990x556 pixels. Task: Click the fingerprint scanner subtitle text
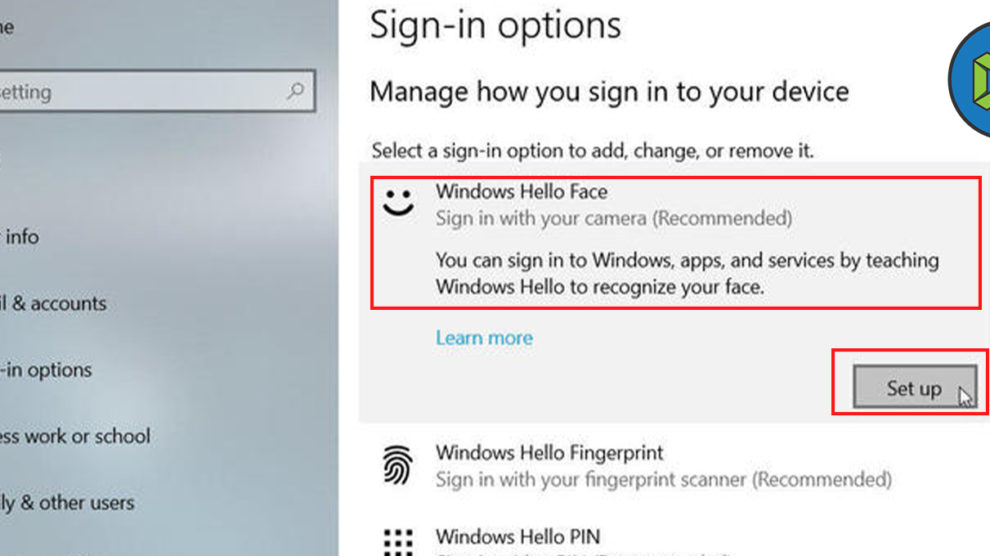point(663,480)
